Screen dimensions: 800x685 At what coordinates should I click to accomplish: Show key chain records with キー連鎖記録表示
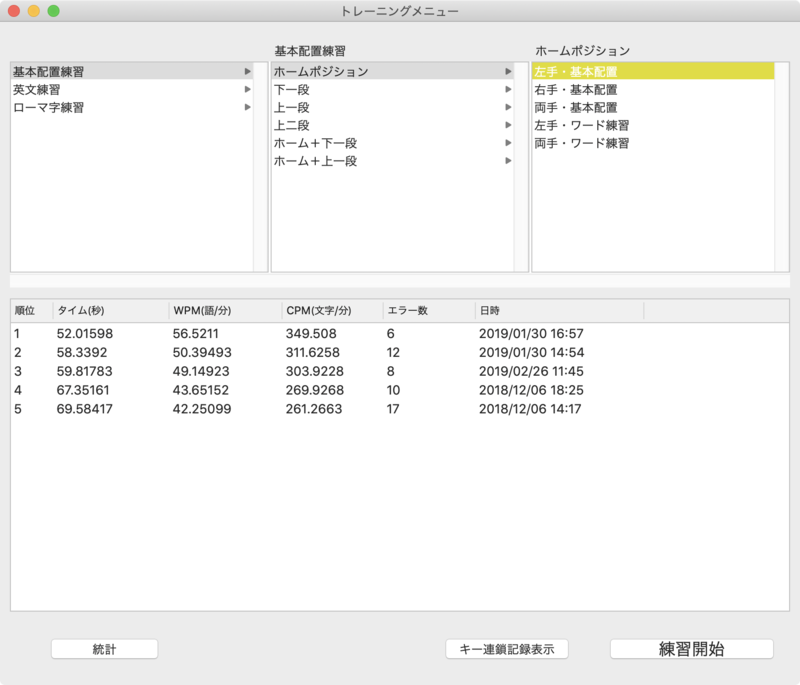(507, 649)
